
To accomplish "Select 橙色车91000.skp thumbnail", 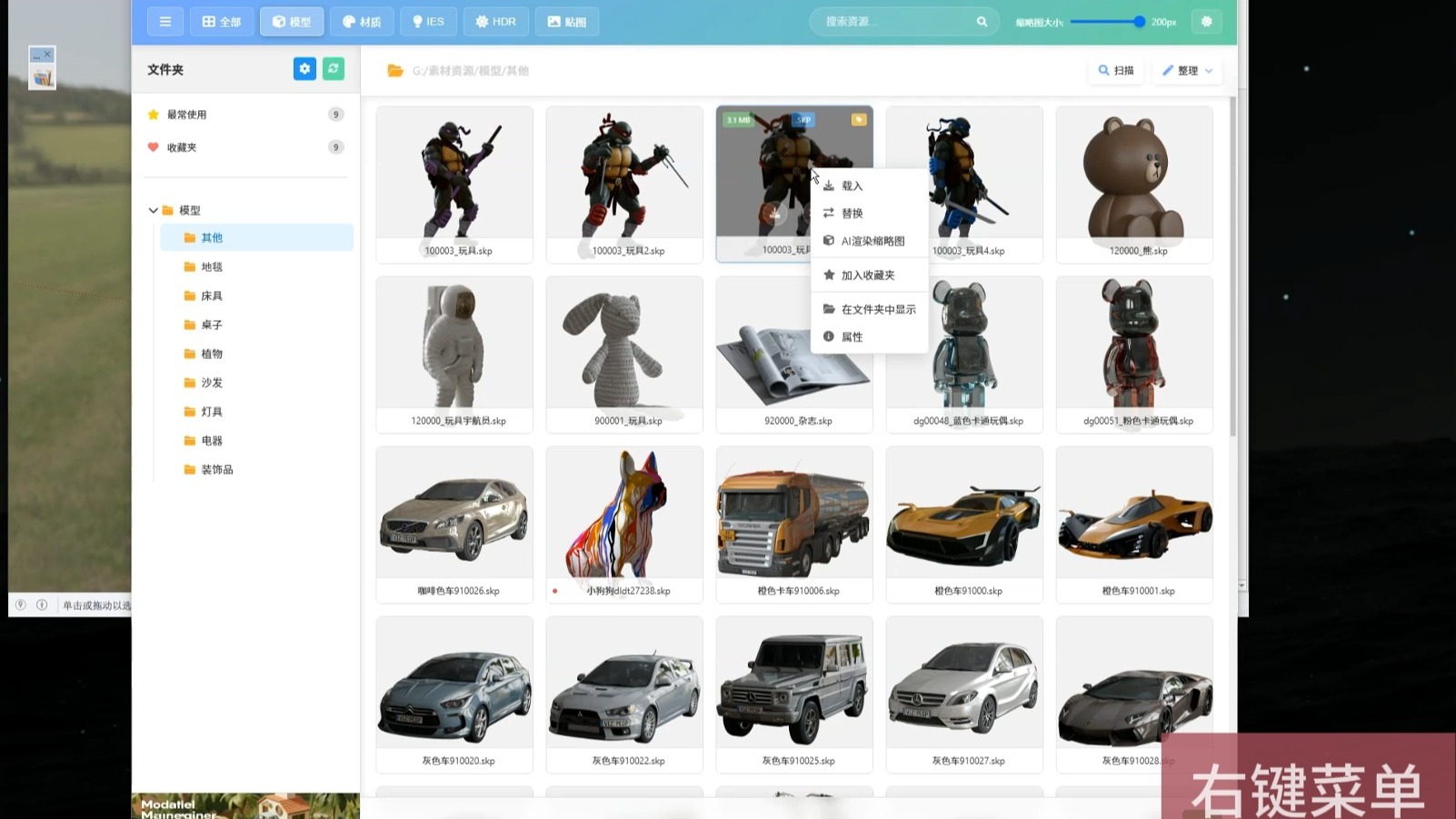I will click(x=964, y=524).
